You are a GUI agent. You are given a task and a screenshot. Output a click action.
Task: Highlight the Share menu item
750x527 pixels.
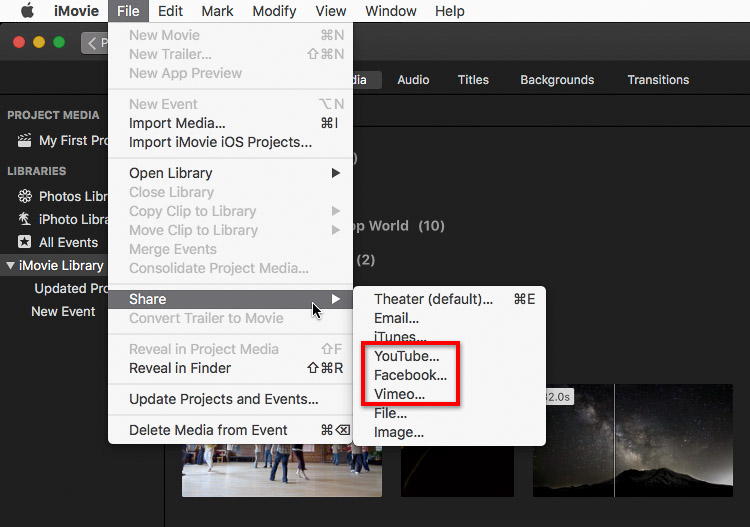click(231, 299)
